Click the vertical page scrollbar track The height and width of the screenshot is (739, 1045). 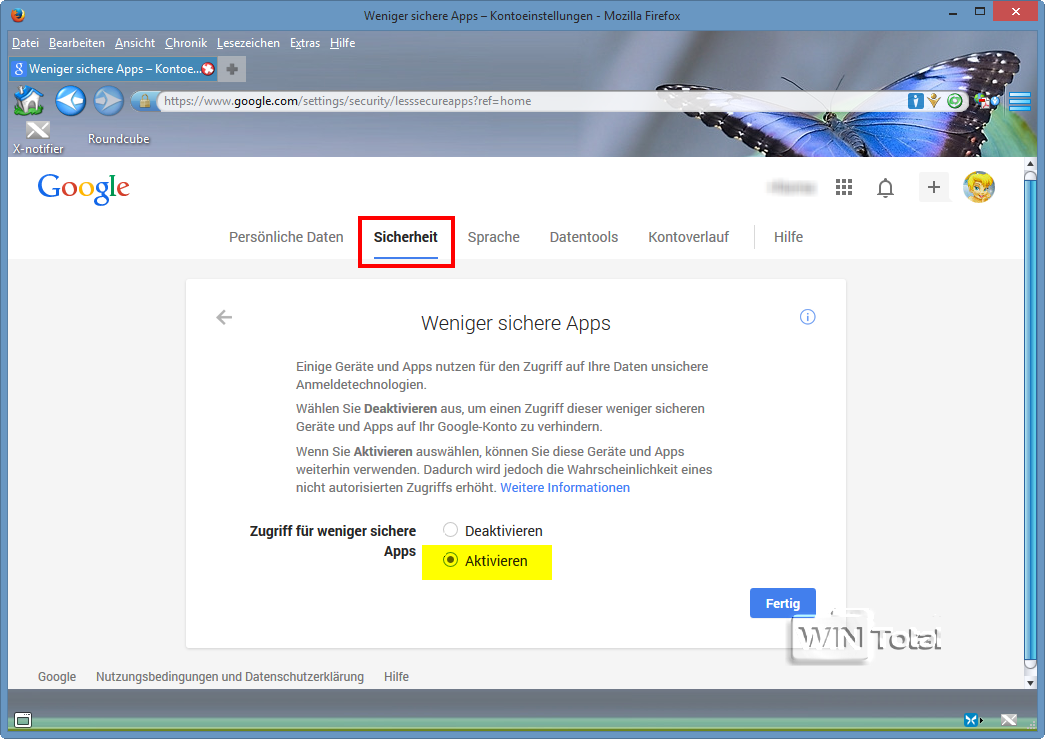point(1030,422)
